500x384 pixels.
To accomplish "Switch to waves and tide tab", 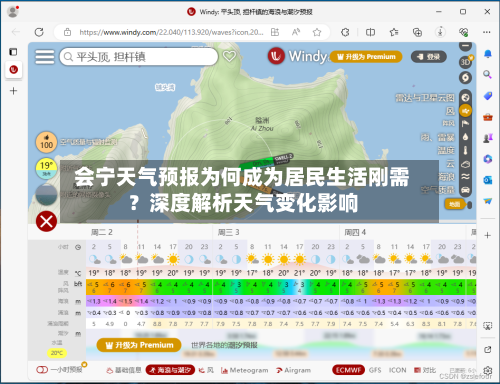I will coord(170,370).
